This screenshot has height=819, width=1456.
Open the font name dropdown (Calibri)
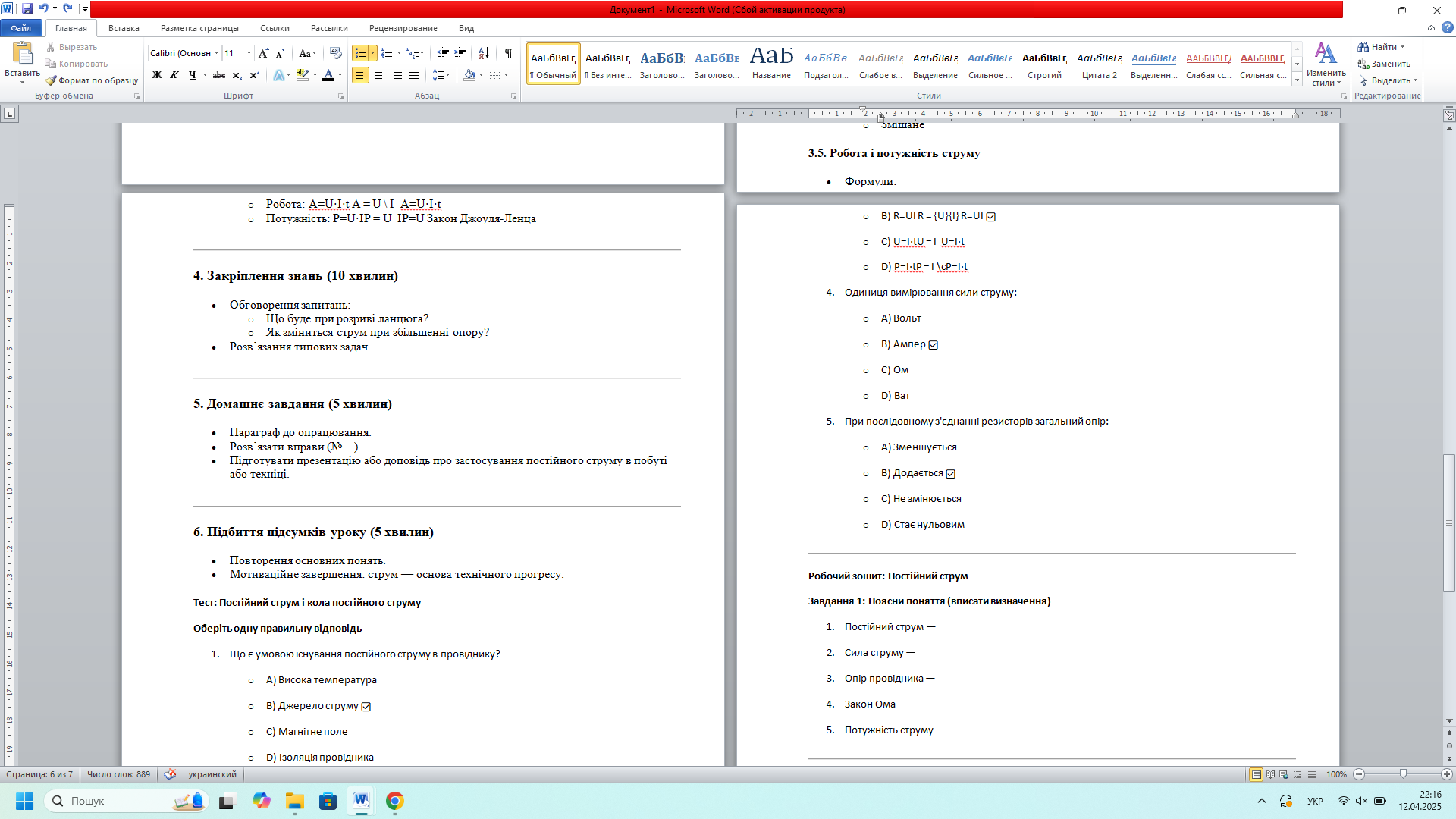tap(217, 53)
